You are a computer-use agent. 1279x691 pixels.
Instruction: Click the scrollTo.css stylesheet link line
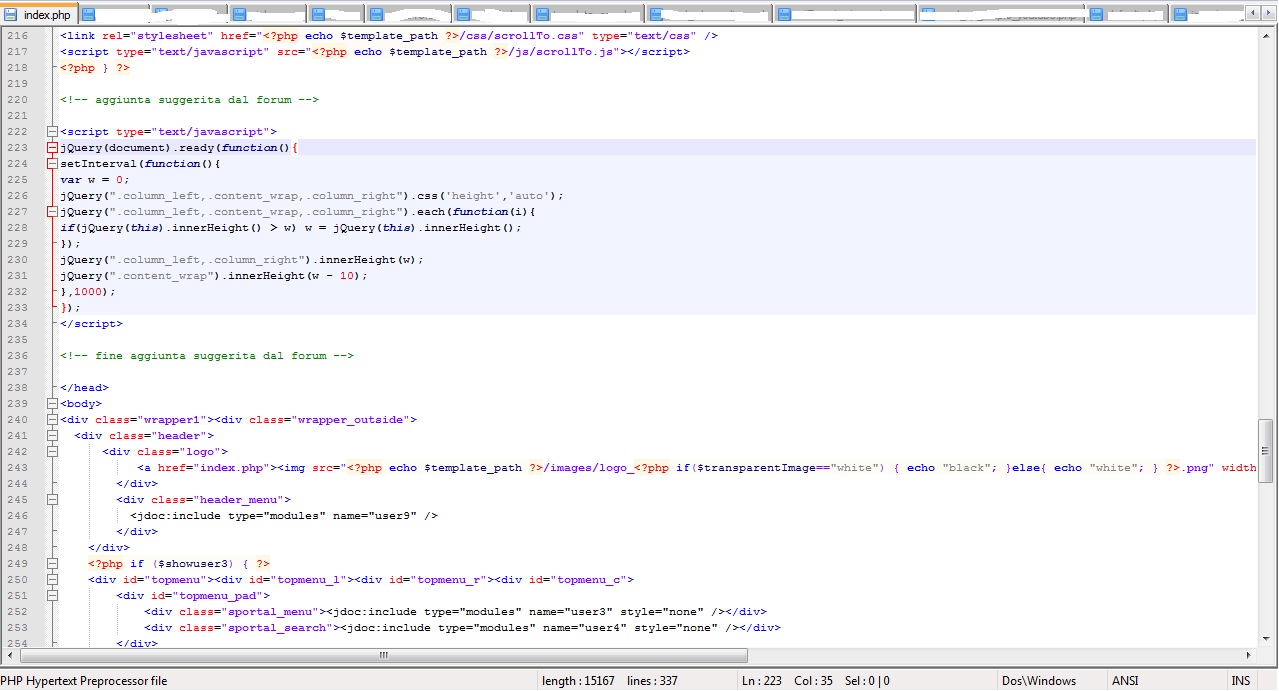(x=389, y=35)
